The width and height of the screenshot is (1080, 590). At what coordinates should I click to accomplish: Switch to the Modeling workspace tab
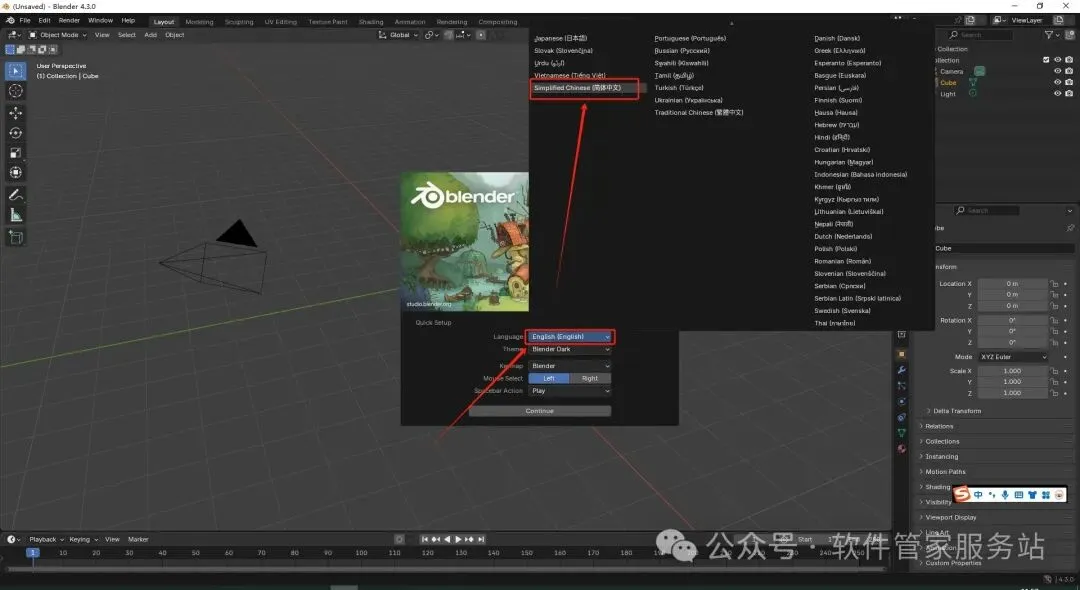pos(199,22)
